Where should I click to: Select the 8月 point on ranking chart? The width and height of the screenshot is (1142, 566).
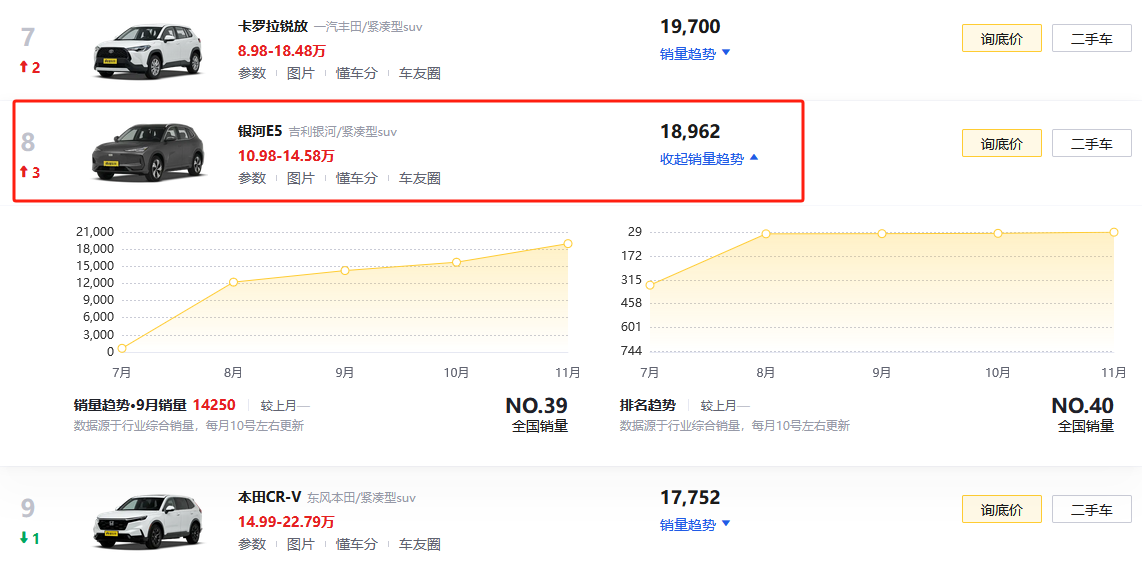tap(765, 233)
